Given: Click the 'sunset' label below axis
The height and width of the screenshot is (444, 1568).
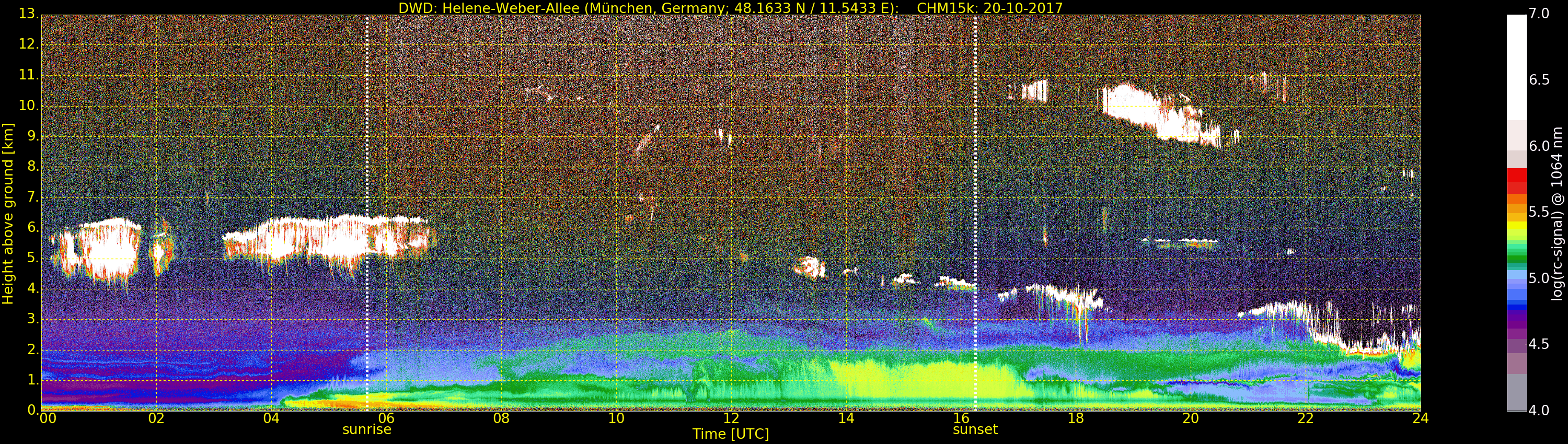Looking at the screenshot, I should [x=975, y=429].
